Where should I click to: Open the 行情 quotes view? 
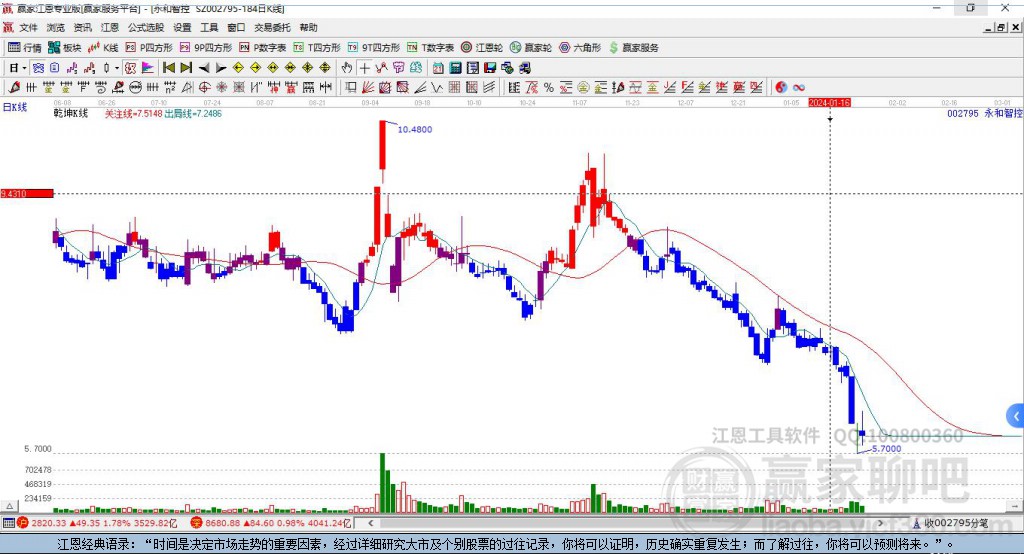point(25,48)
